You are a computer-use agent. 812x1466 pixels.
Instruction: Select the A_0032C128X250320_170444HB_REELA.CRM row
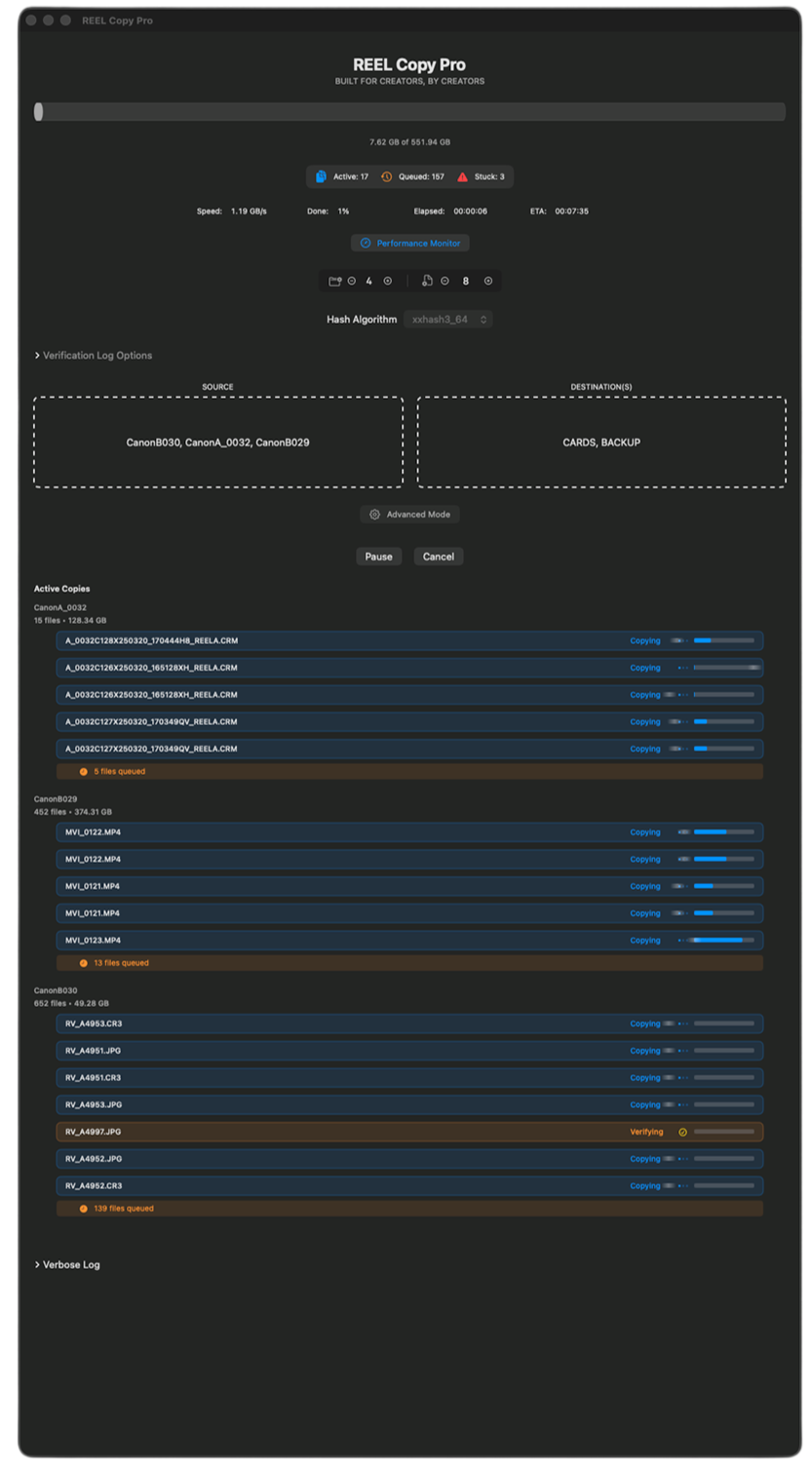(x=409, y=640)
